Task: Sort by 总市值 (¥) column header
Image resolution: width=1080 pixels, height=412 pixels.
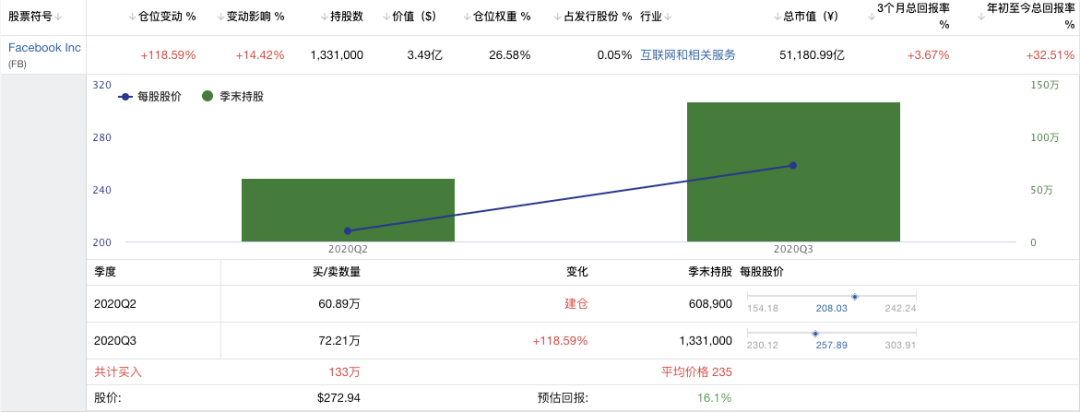Action: coord(806,17)
